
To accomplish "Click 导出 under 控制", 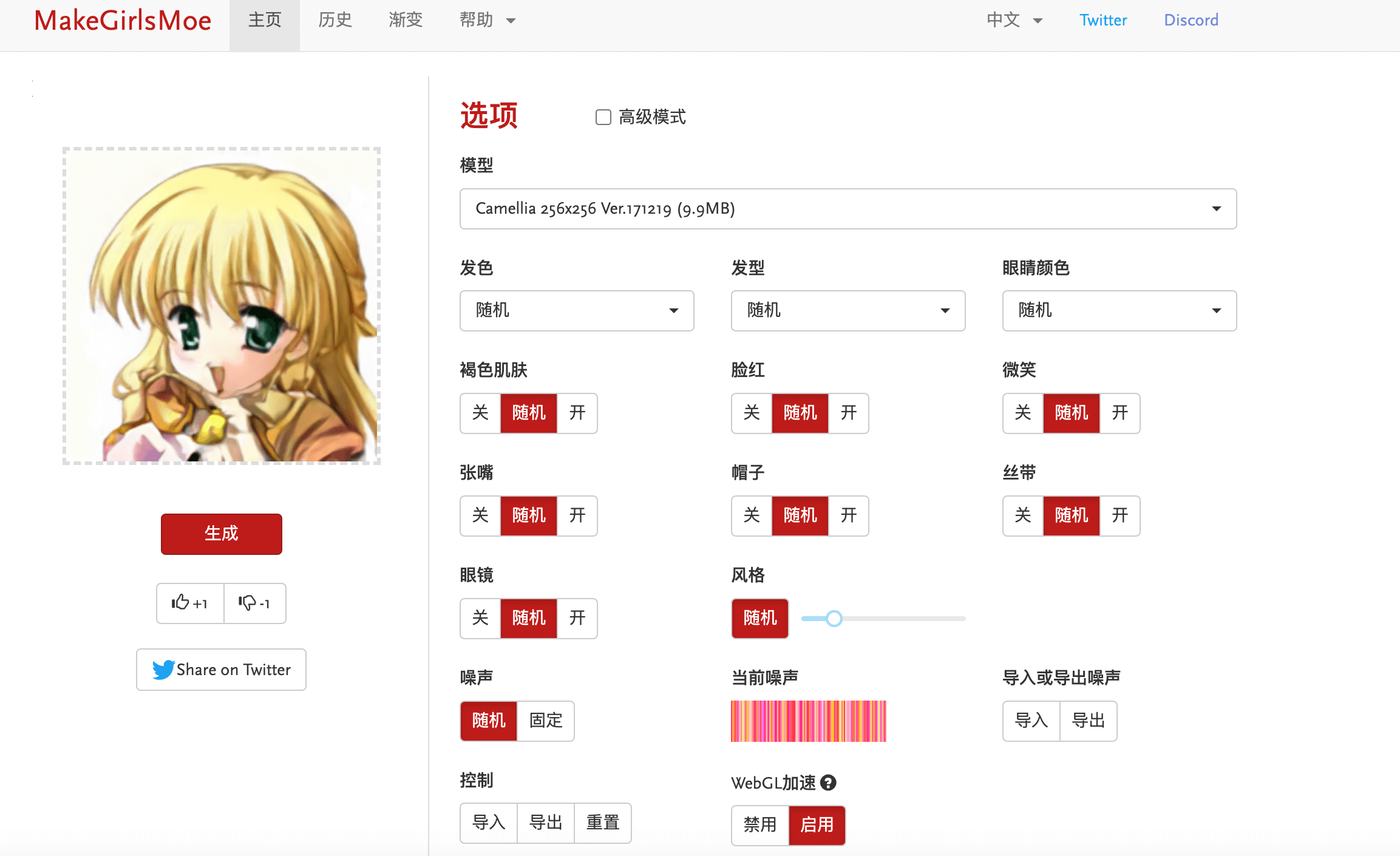I will coord(546,823).
